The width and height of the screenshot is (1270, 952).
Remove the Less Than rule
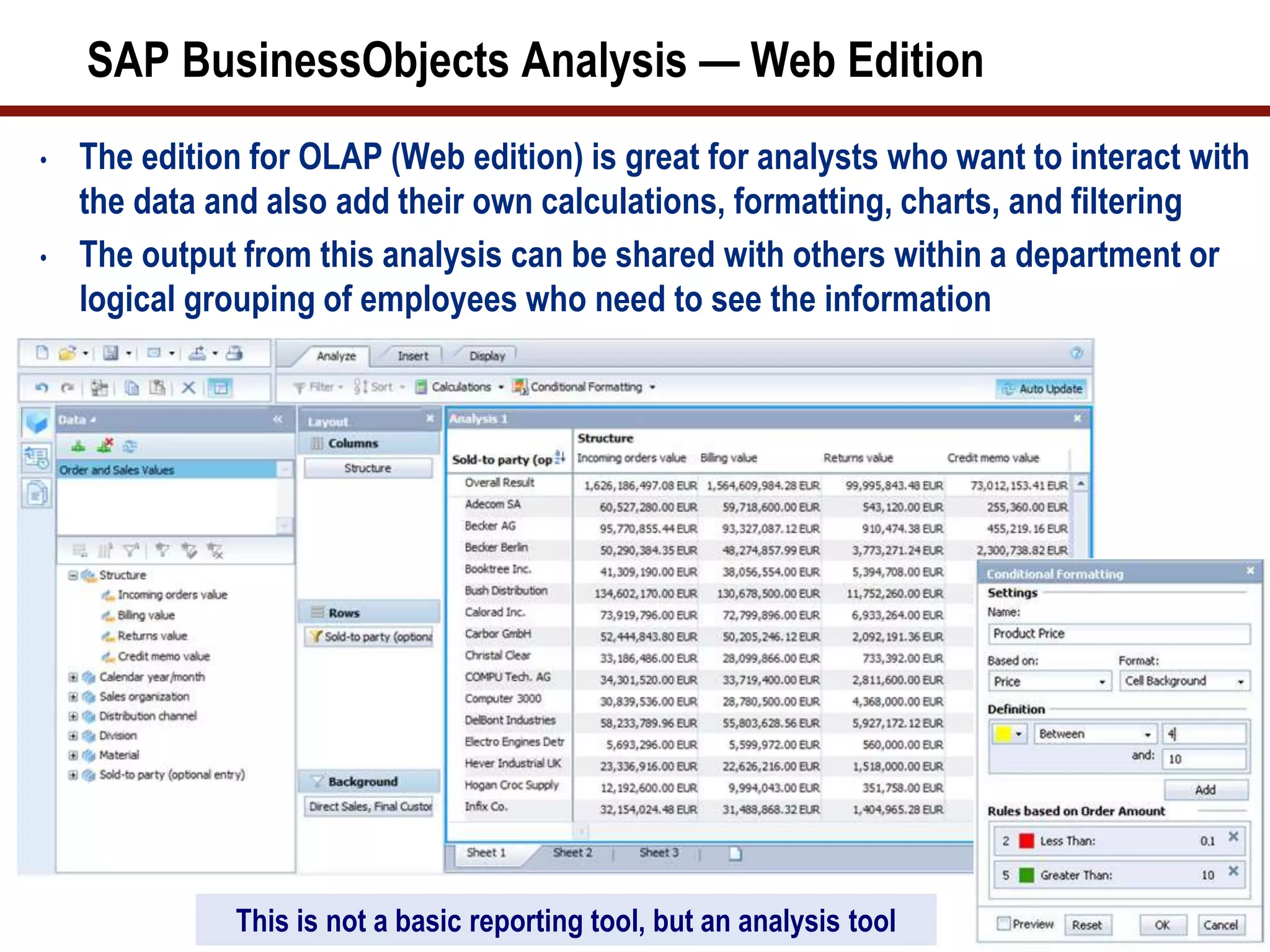point(1233,837)
